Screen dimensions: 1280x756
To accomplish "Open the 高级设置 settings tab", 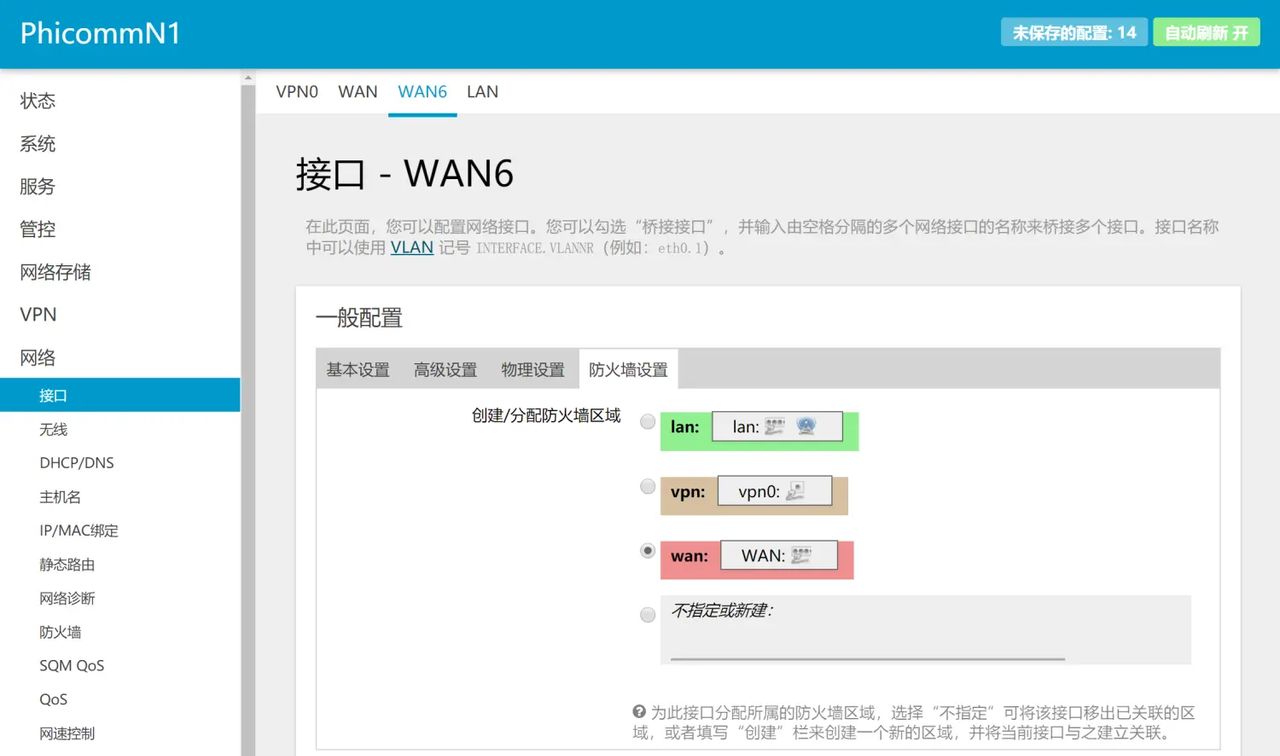I will coord(445,369).
